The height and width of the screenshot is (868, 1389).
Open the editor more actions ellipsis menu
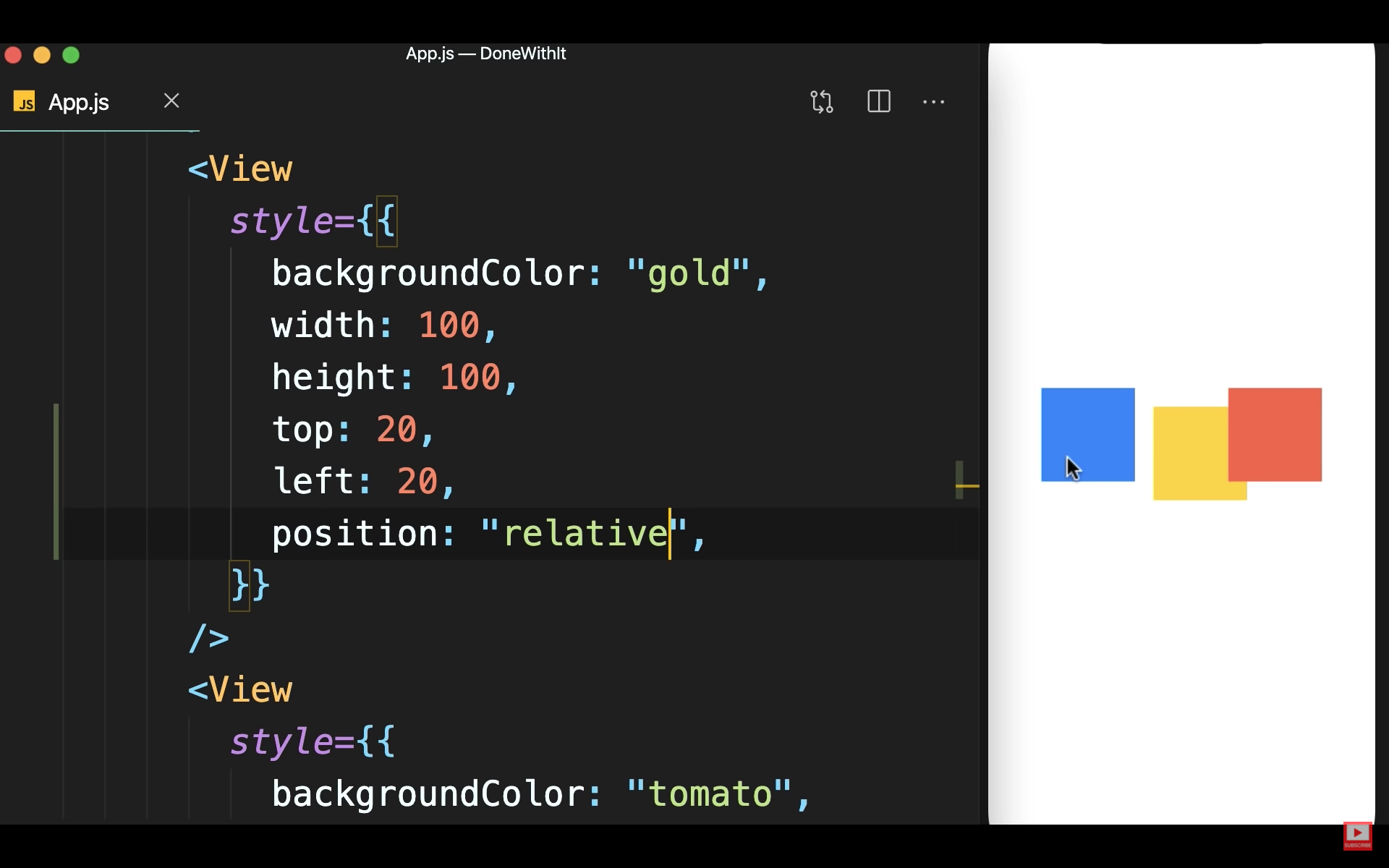(933, 102)
